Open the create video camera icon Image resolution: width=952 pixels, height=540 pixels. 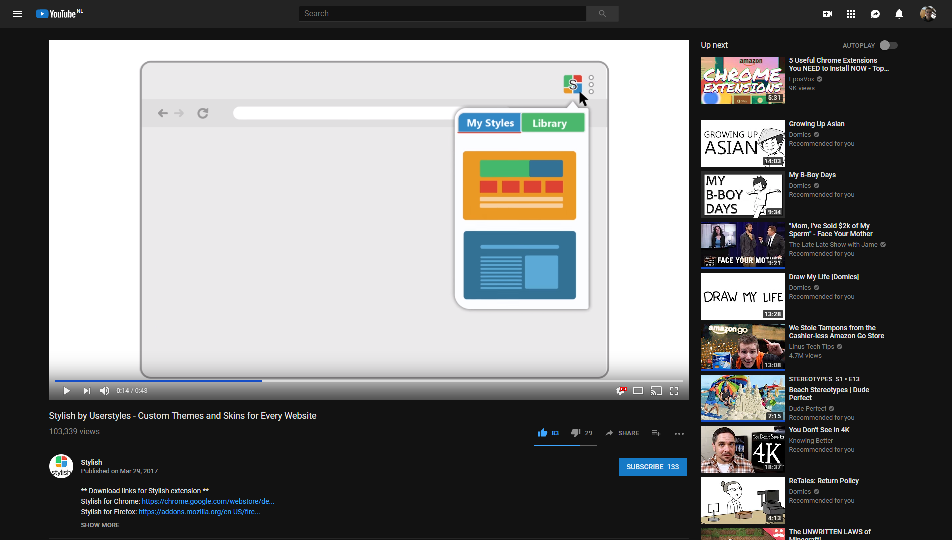(827, 13)
